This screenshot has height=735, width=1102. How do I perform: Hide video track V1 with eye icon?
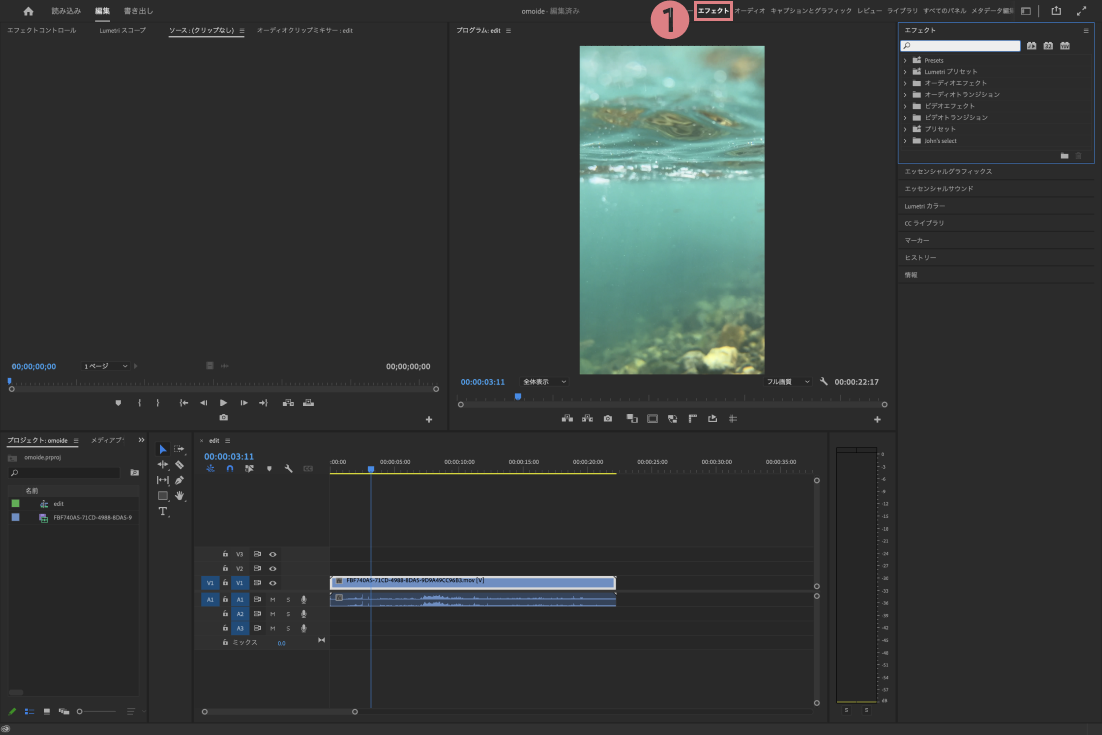(x=272, y=582)
